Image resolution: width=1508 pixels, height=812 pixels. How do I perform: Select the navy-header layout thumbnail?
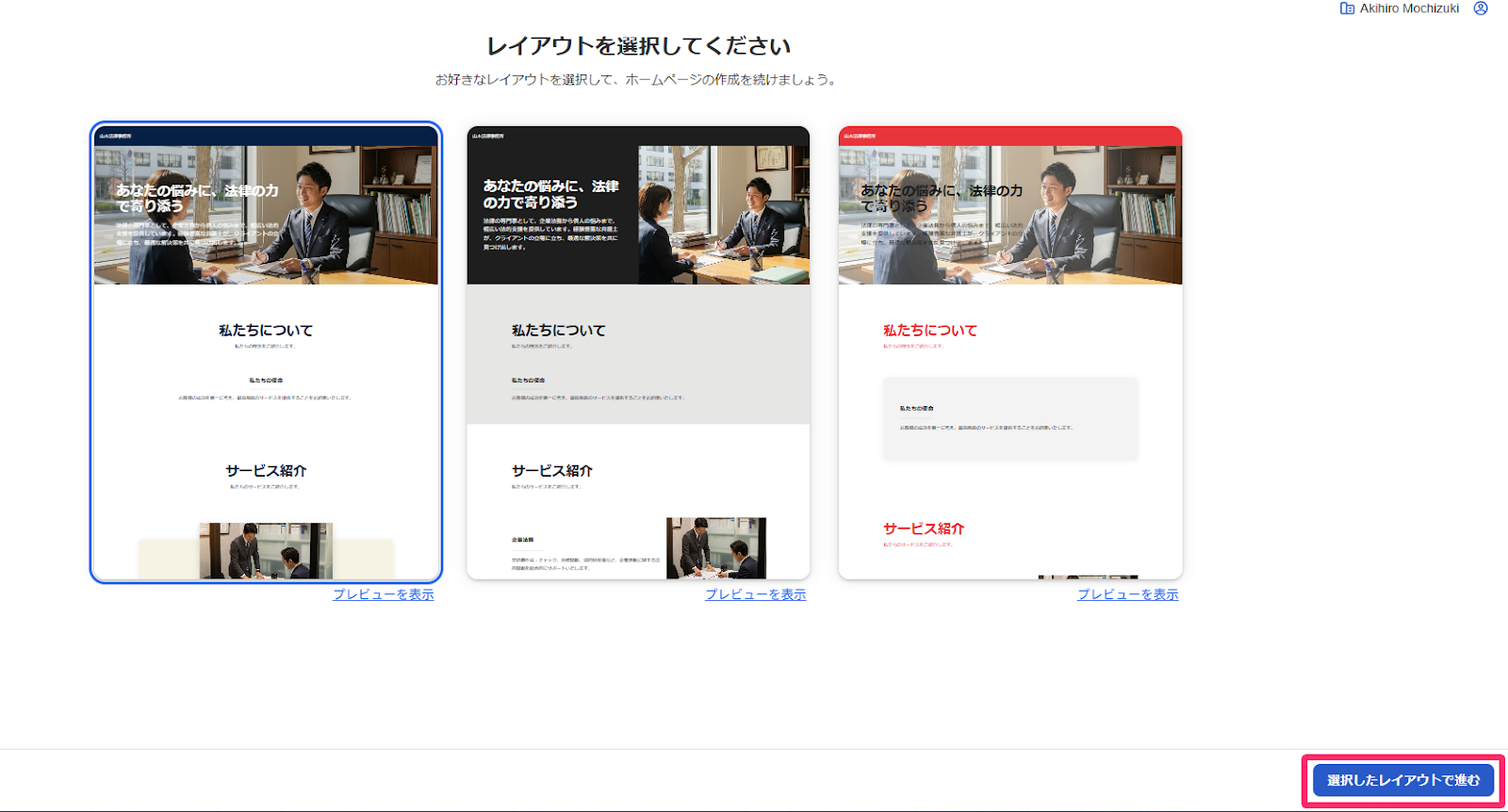coord(266,352)
